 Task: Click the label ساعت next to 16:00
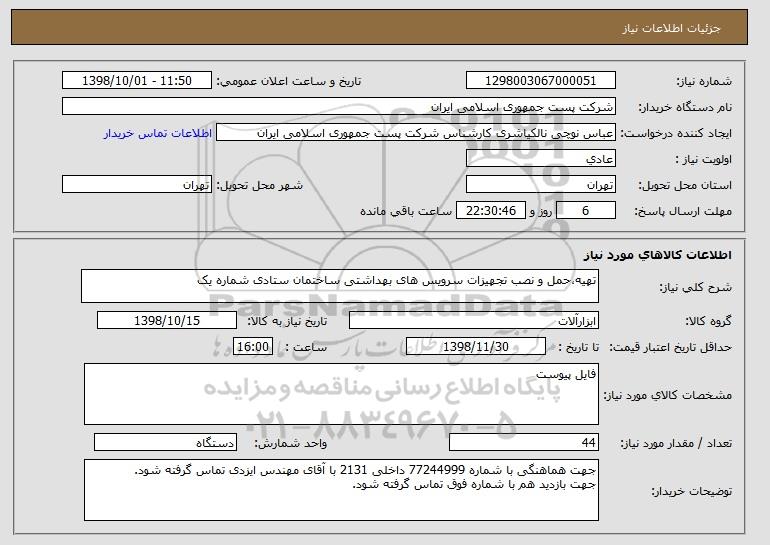(x=306, y=347)
